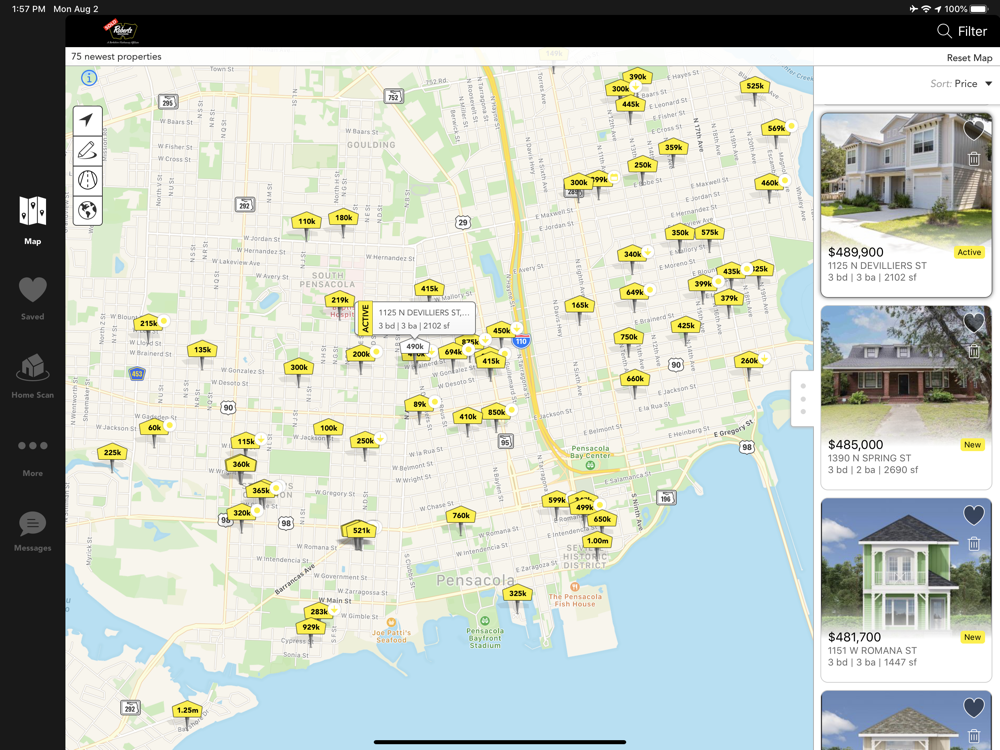Image resolution: width=1000 pixels, height=750 pixels.
Task: Click the $489,900 price text
Action: (x=855, y=252)
